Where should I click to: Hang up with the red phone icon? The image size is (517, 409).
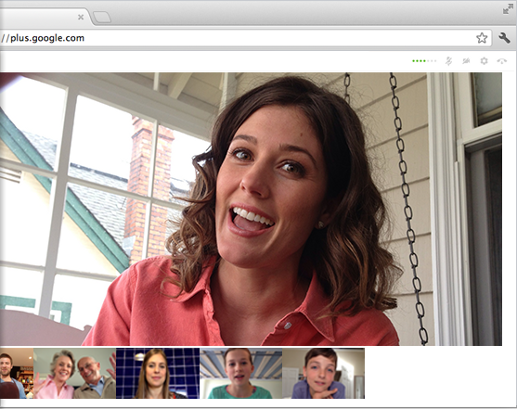pyautogui.click(x=502, y=61)
